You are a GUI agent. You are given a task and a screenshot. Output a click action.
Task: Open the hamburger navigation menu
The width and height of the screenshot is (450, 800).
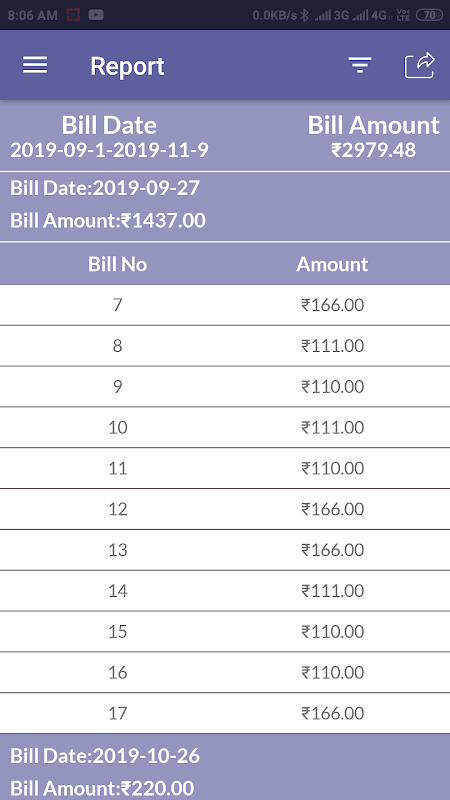35,65
